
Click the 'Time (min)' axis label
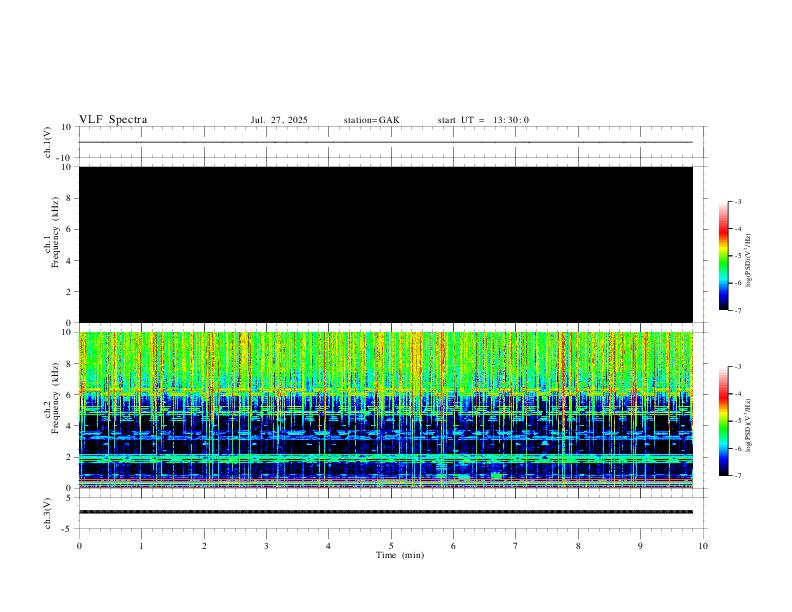pyautogui.click(x=400, y=555)
